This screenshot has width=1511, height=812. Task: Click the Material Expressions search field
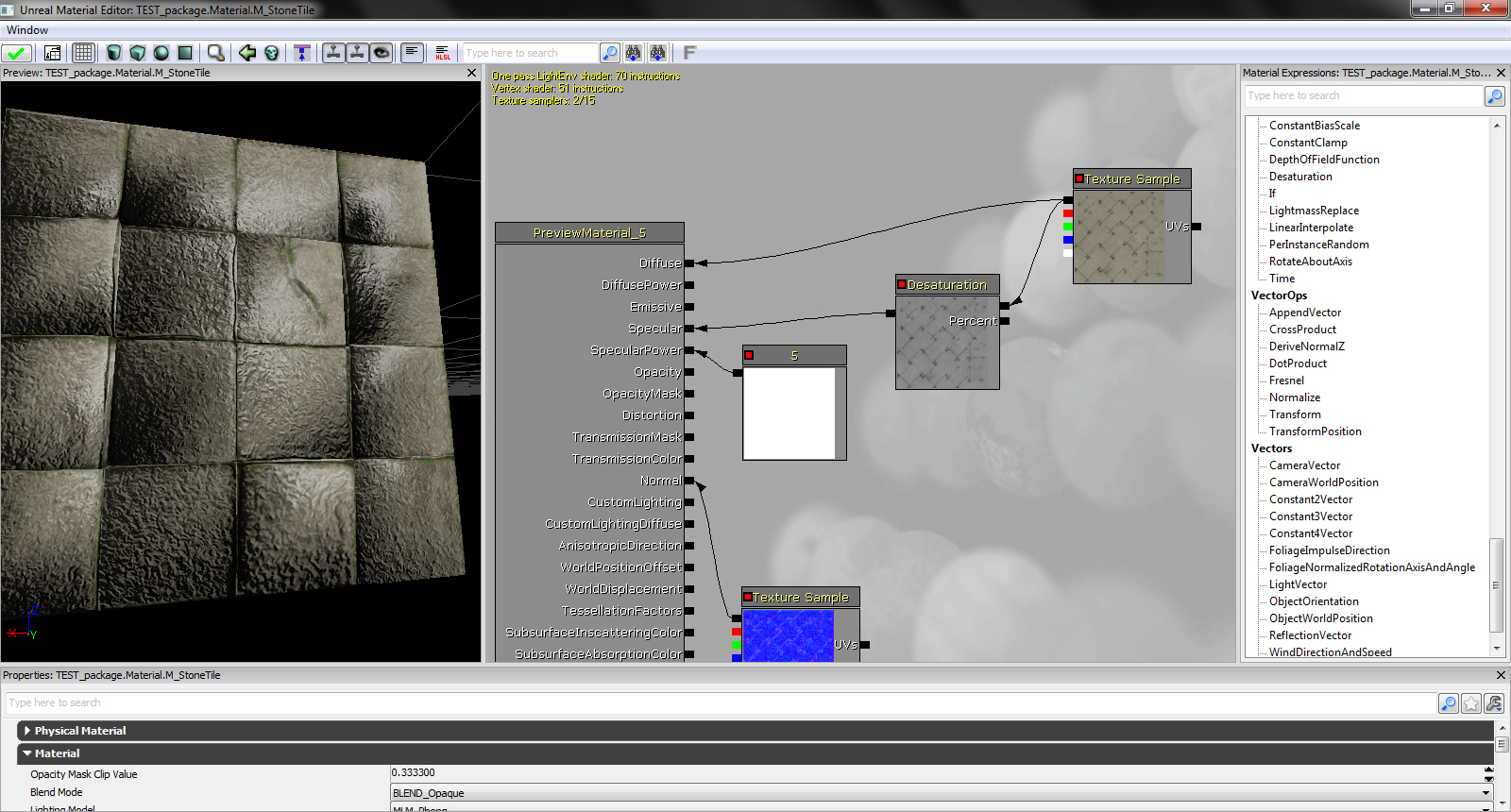coord(1363,95)
